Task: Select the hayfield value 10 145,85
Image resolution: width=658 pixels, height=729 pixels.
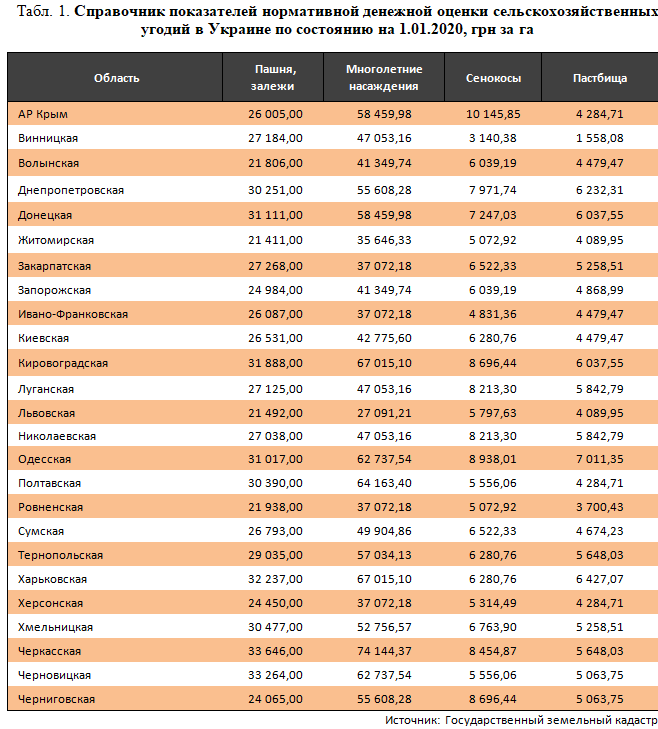Action: [493, 114]
